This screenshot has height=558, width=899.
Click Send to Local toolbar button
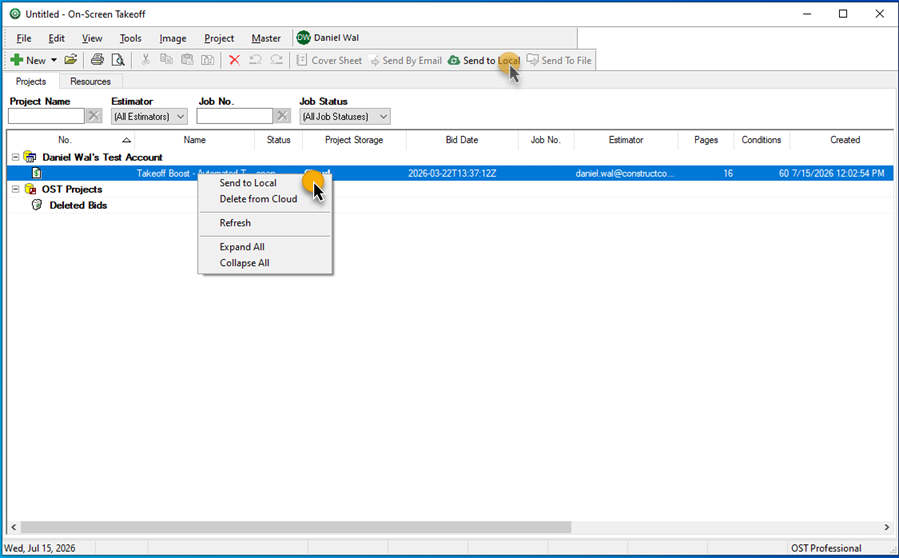(484, 60)
